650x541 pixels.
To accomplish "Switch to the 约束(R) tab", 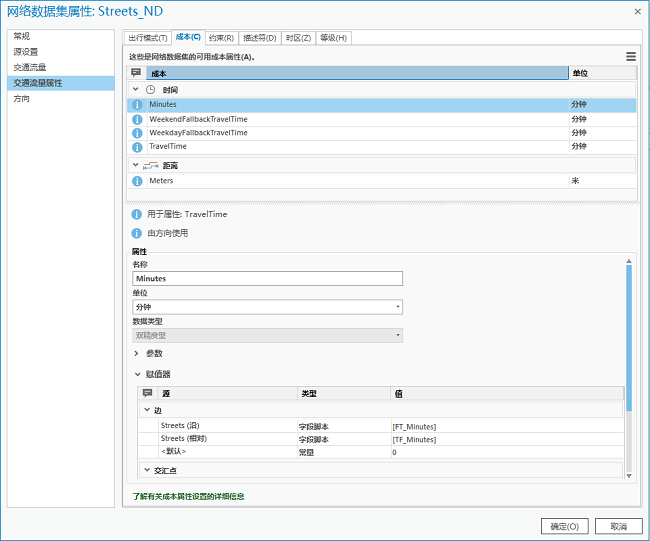I will tap(222, 38).
